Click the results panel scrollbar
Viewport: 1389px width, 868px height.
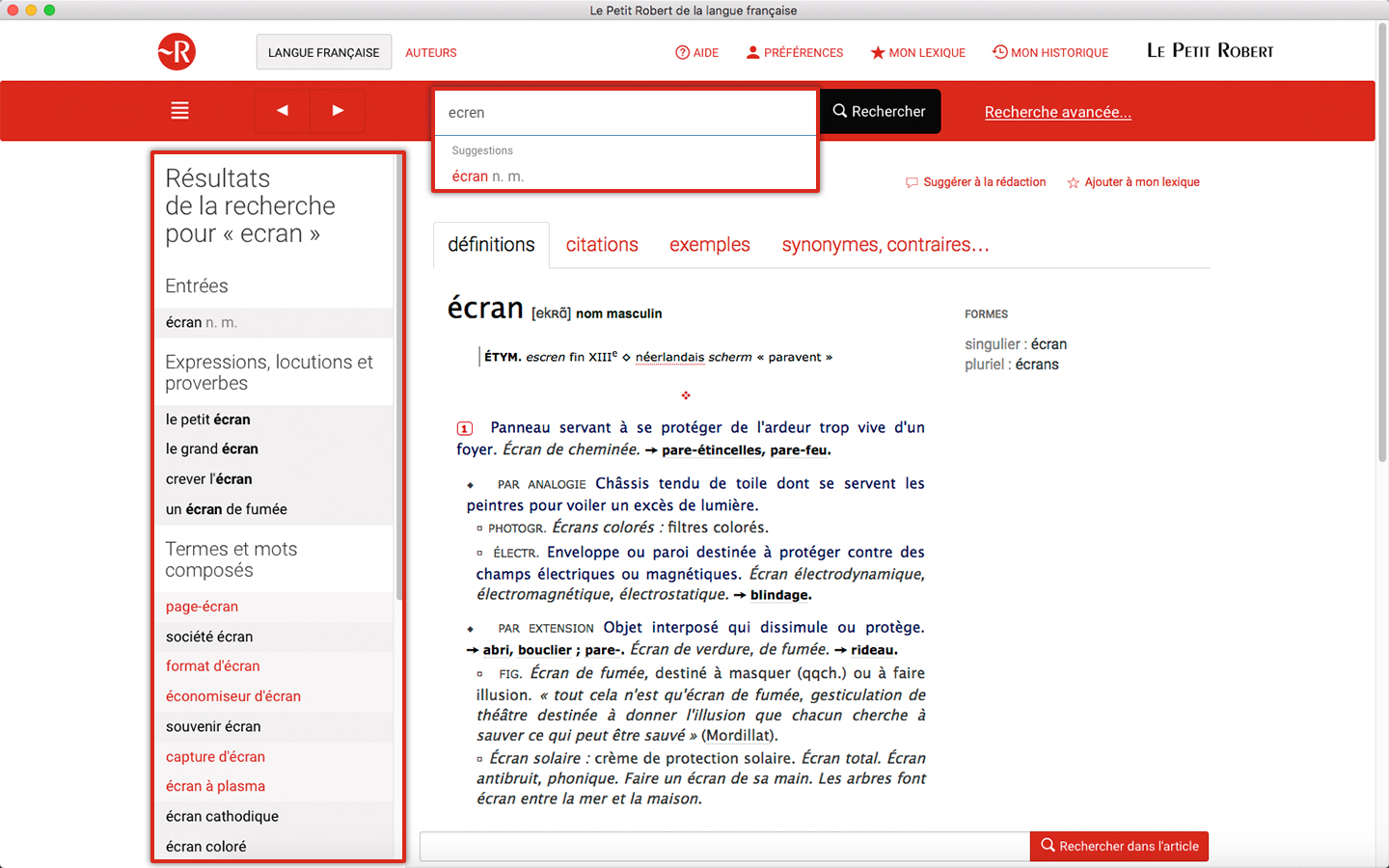pos(398,376)
